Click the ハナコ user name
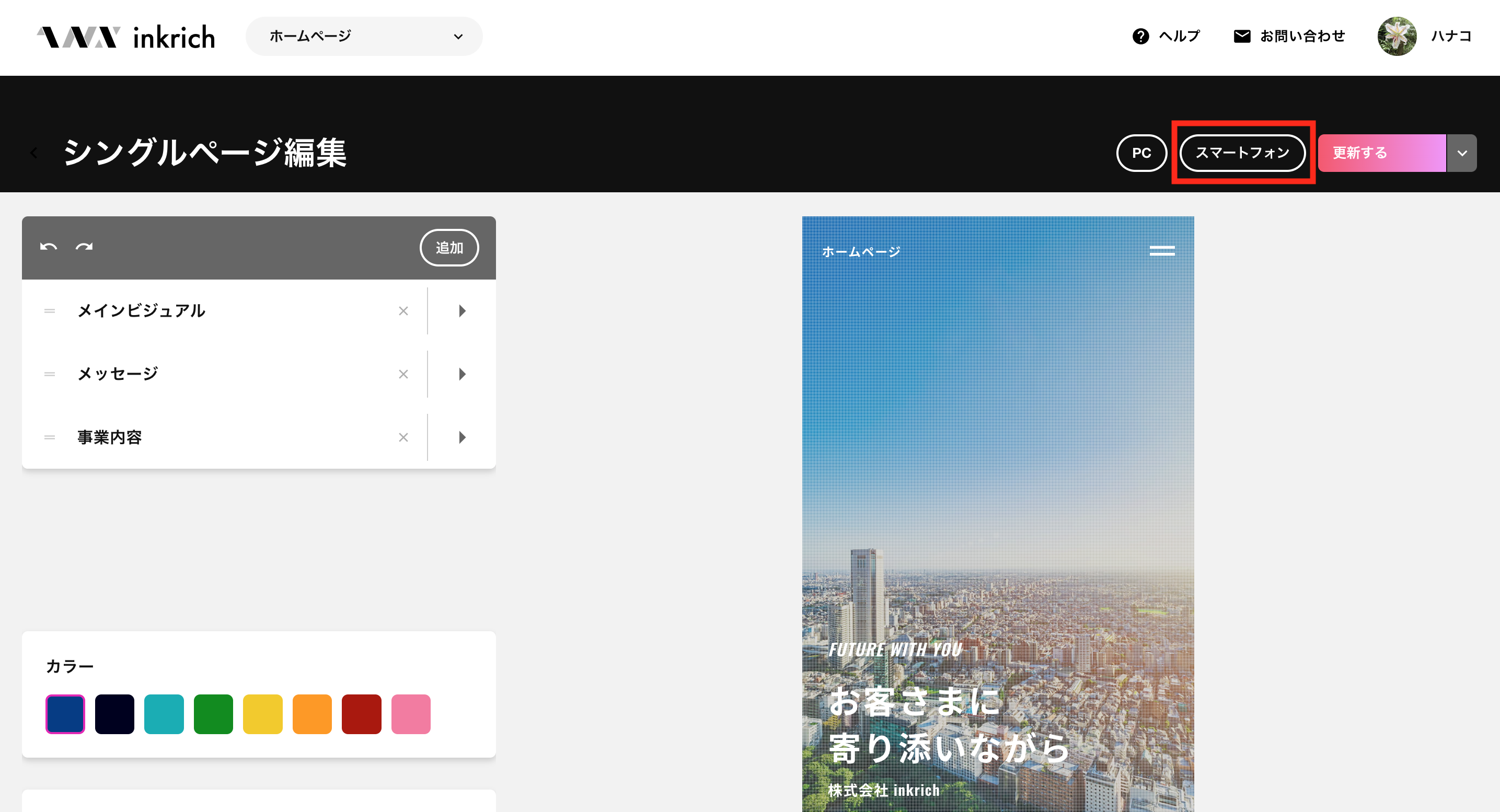Screen dimensions: 1500x812 [1452, 36]
